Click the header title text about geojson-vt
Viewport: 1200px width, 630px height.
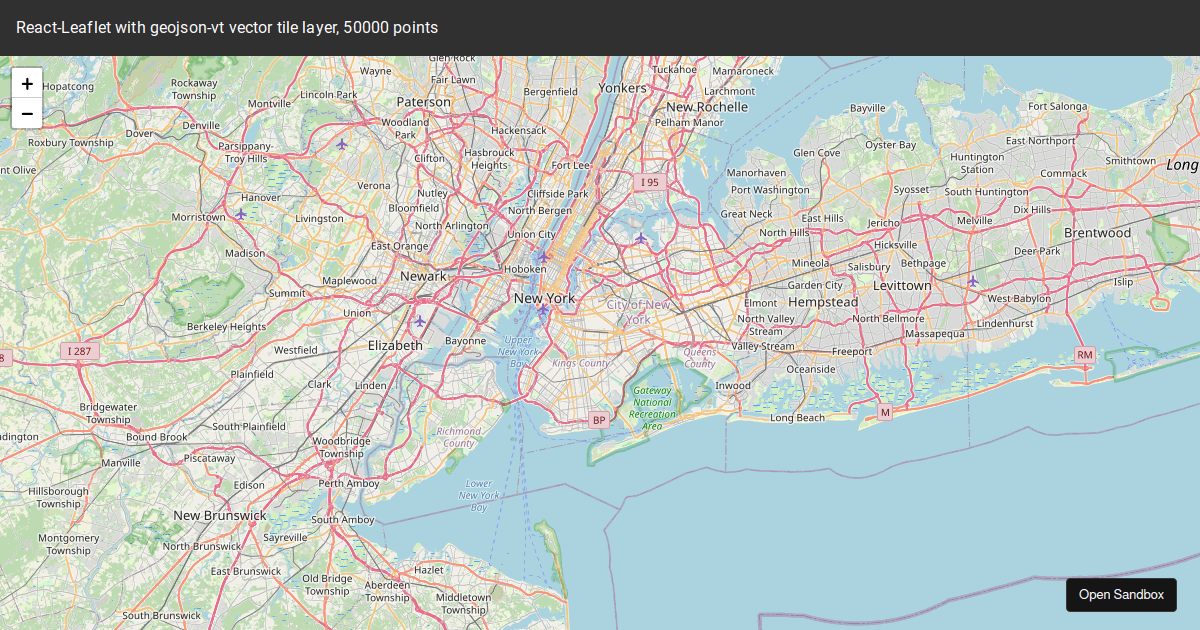point(227,28)
